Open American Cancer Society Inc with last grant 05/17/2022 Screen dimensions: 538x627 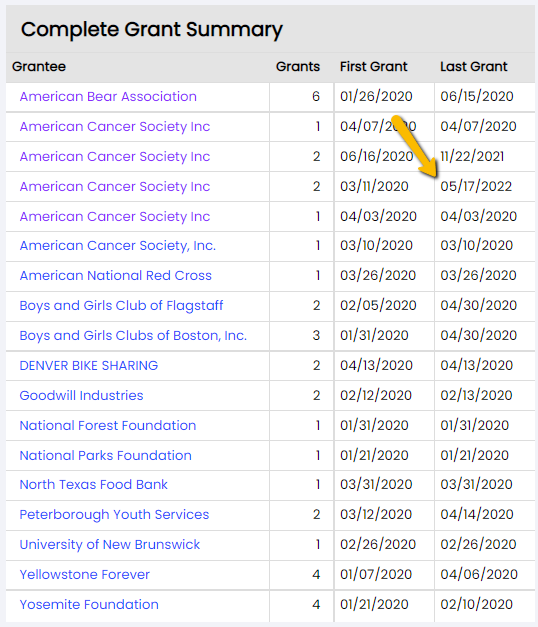pos(115,186)
